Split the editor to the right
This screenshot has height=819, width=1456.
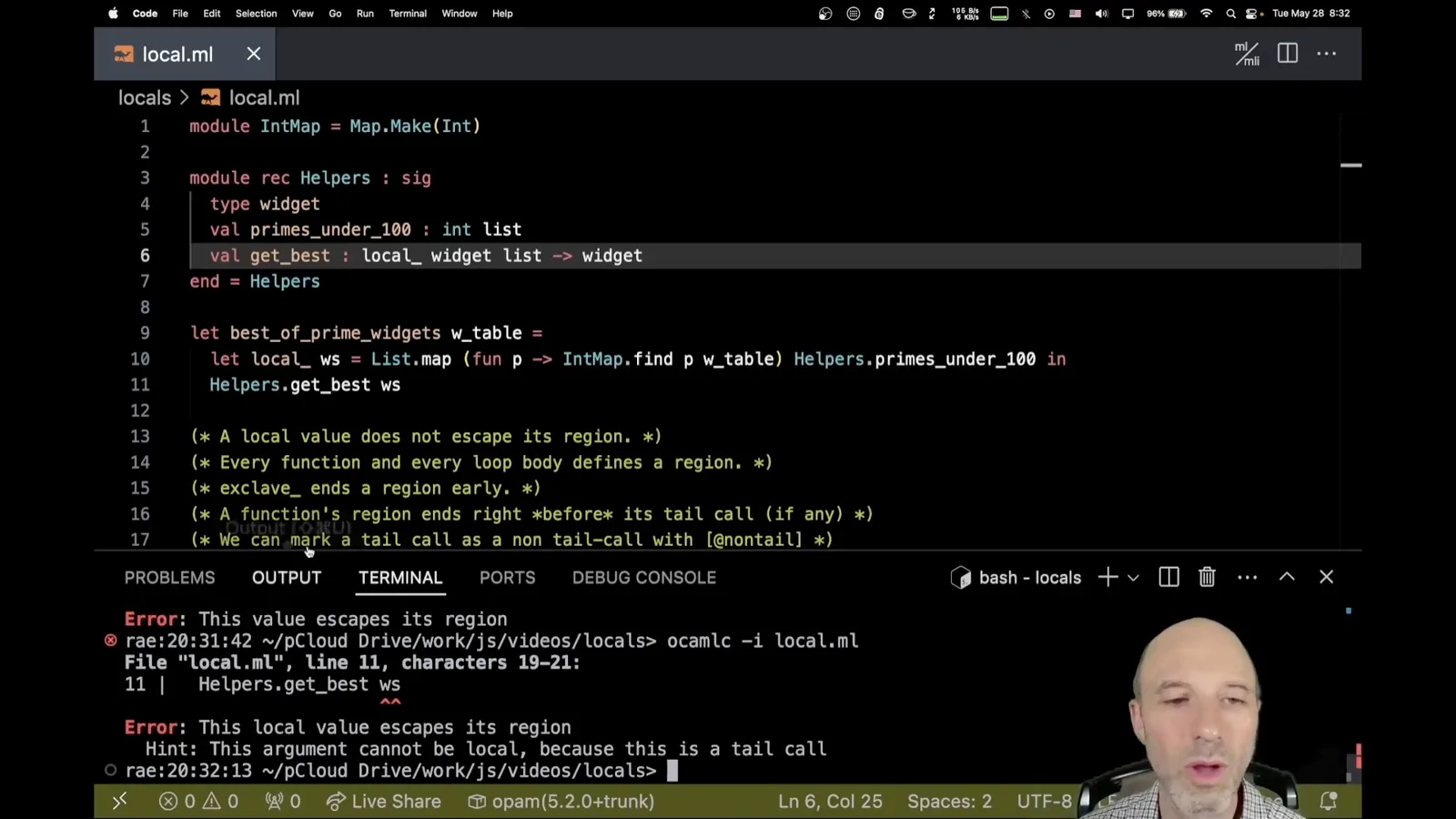(x=1288, y=54)
